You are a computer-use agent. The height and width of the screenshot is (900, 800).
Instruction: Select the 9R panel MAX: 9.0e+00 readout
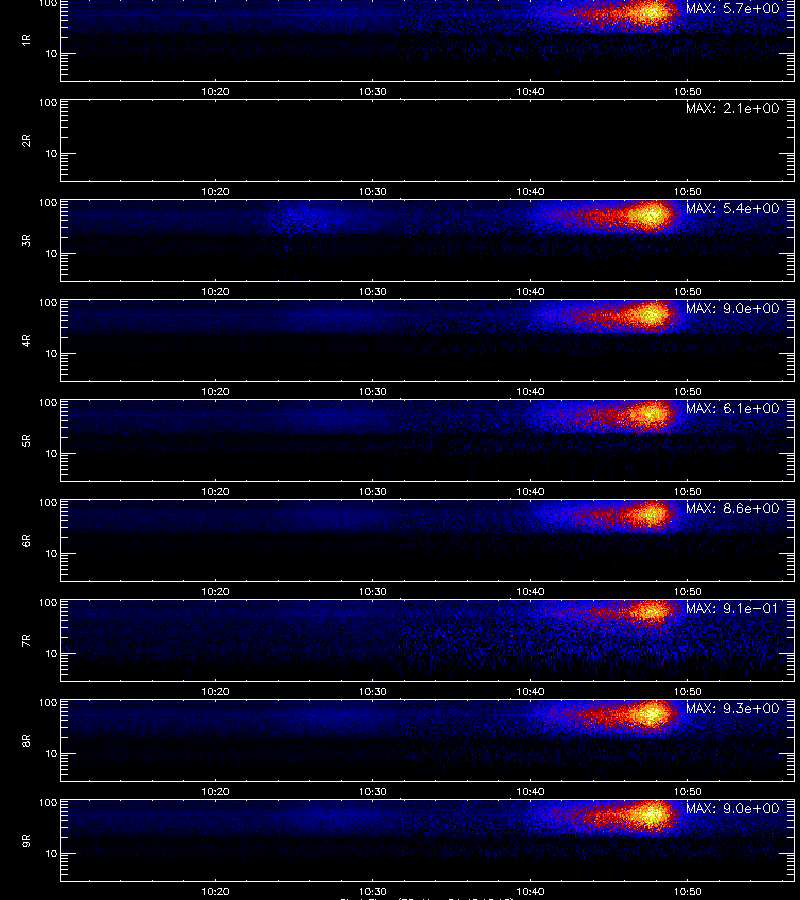pos(733,808)
